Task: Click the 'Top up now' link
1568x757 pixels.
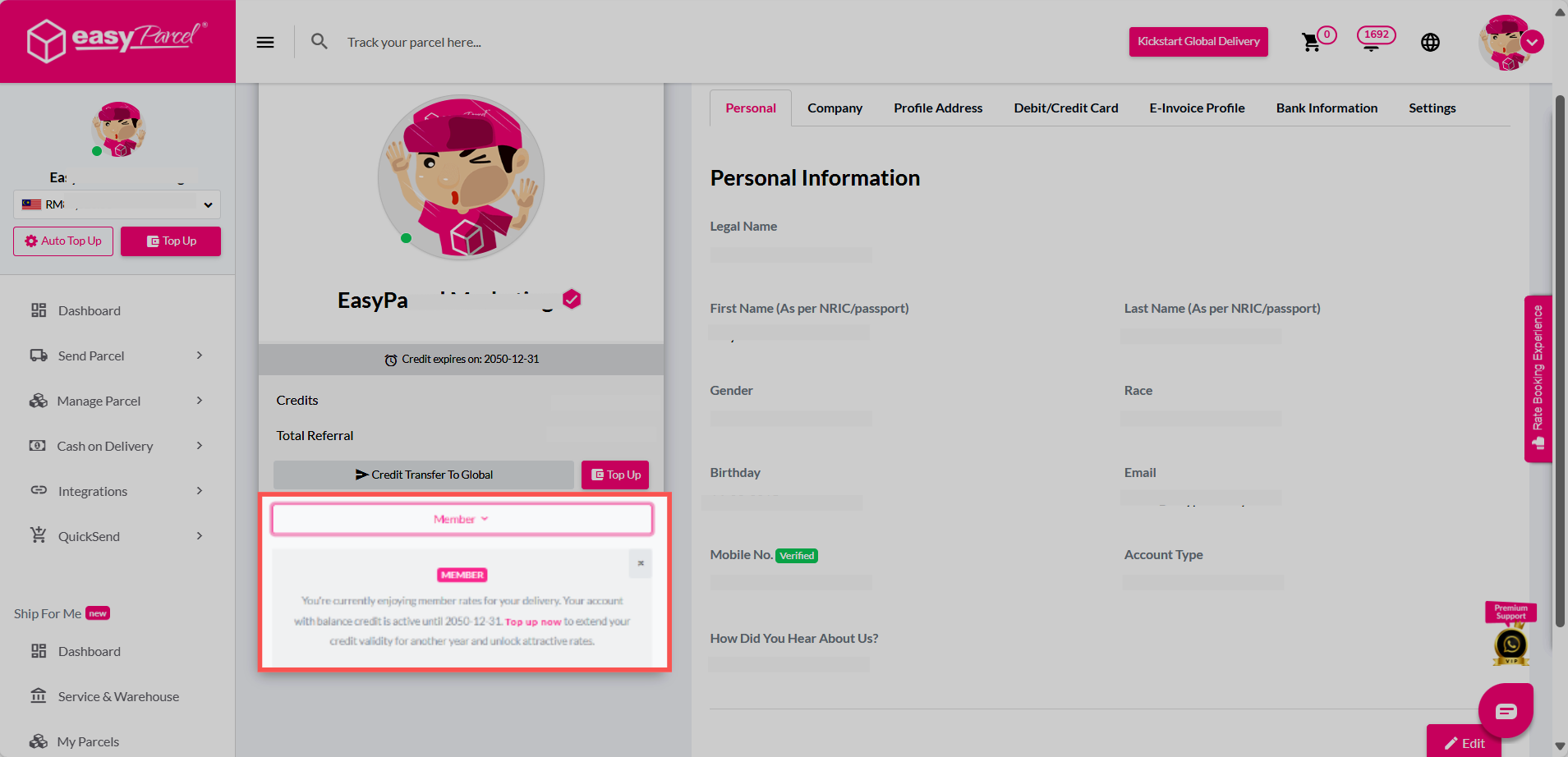Action: (533, 622)
